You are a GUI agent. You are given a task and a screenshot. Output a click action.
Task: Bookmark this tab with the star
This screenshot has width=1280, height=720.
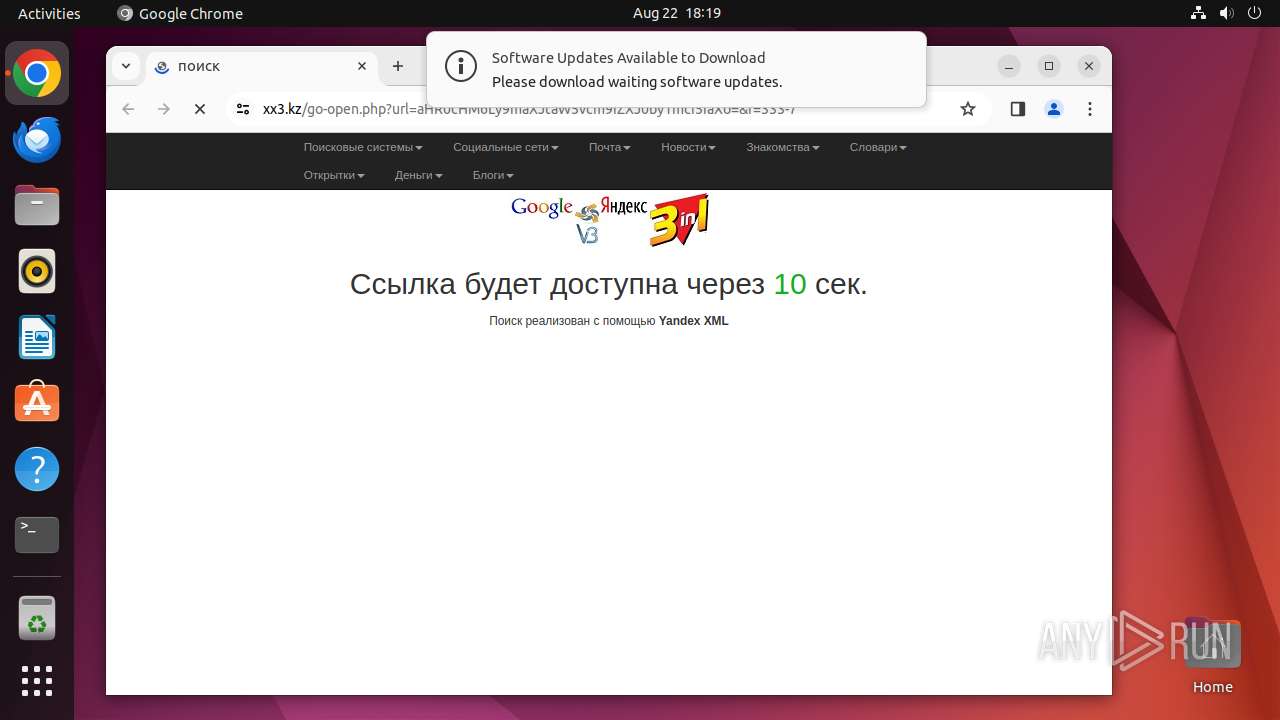(968, 109)
